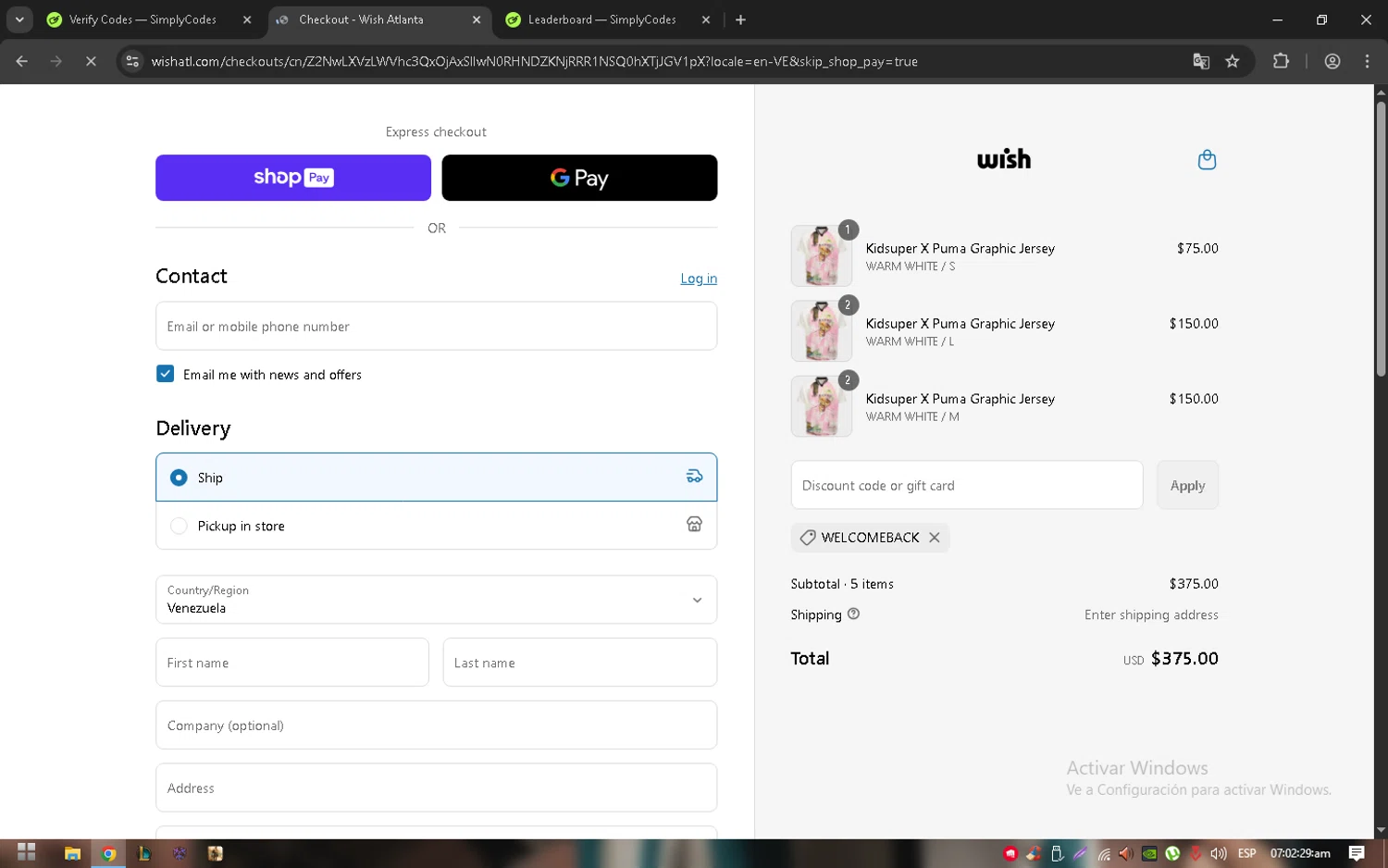Open the tab search dropdown arrow

coord(19,19)
